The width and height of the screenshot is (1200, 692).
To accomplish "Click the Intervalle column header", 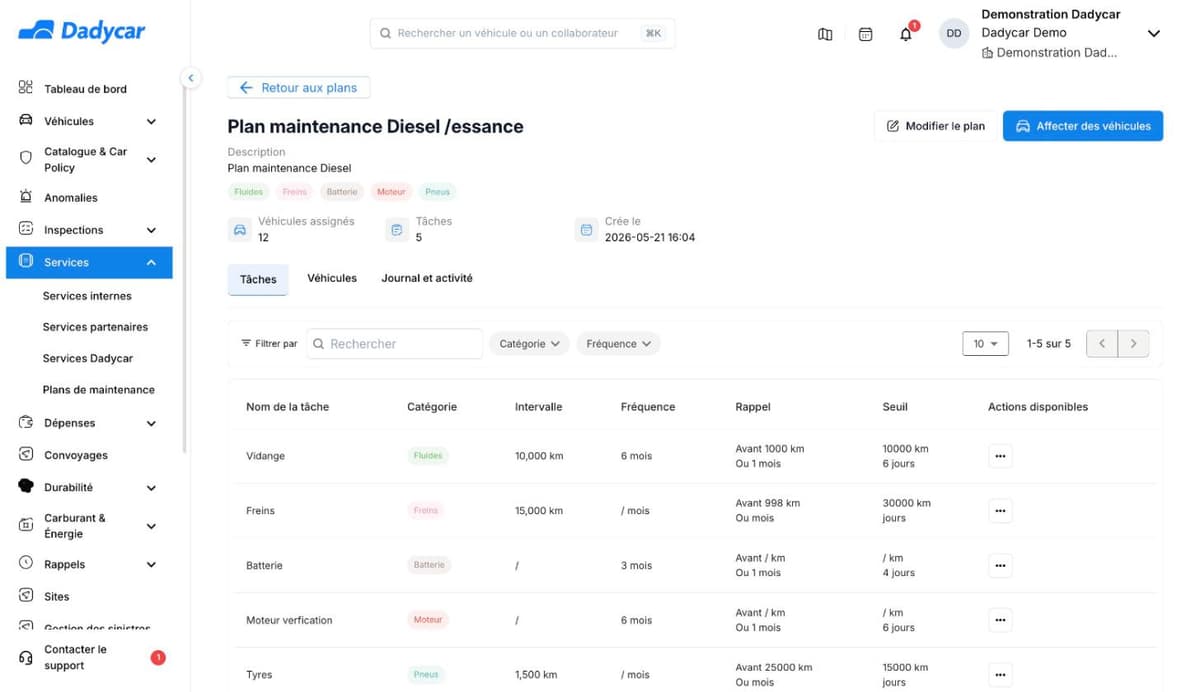I will [538, 407].
